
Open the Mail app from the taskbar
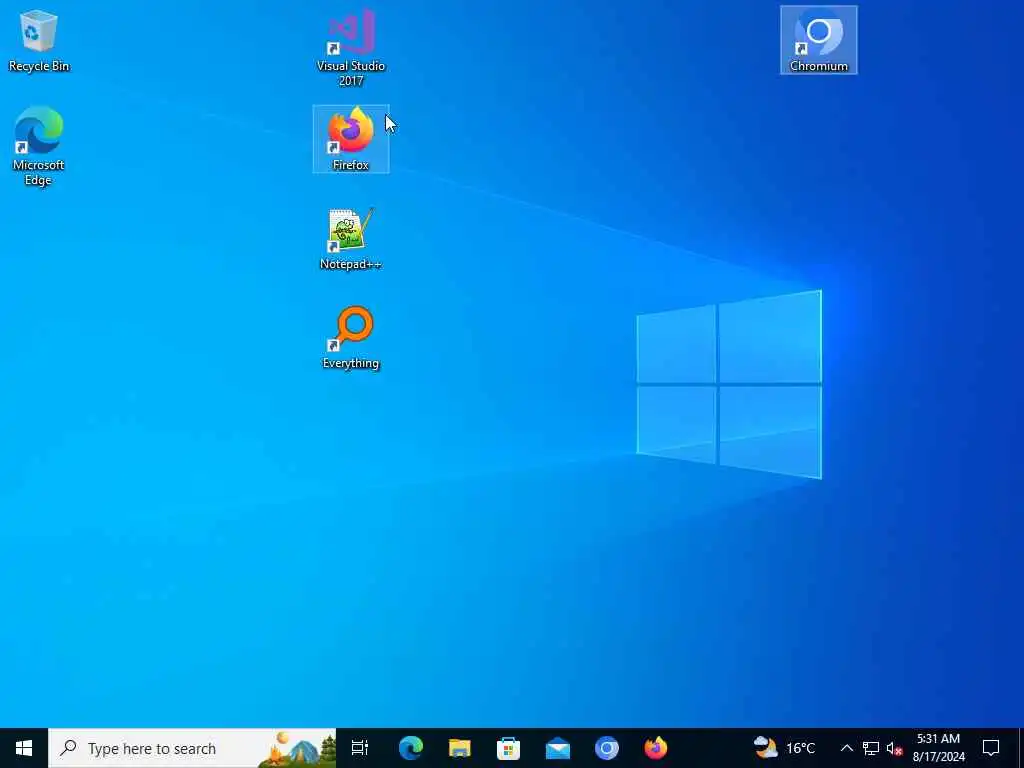558,748
